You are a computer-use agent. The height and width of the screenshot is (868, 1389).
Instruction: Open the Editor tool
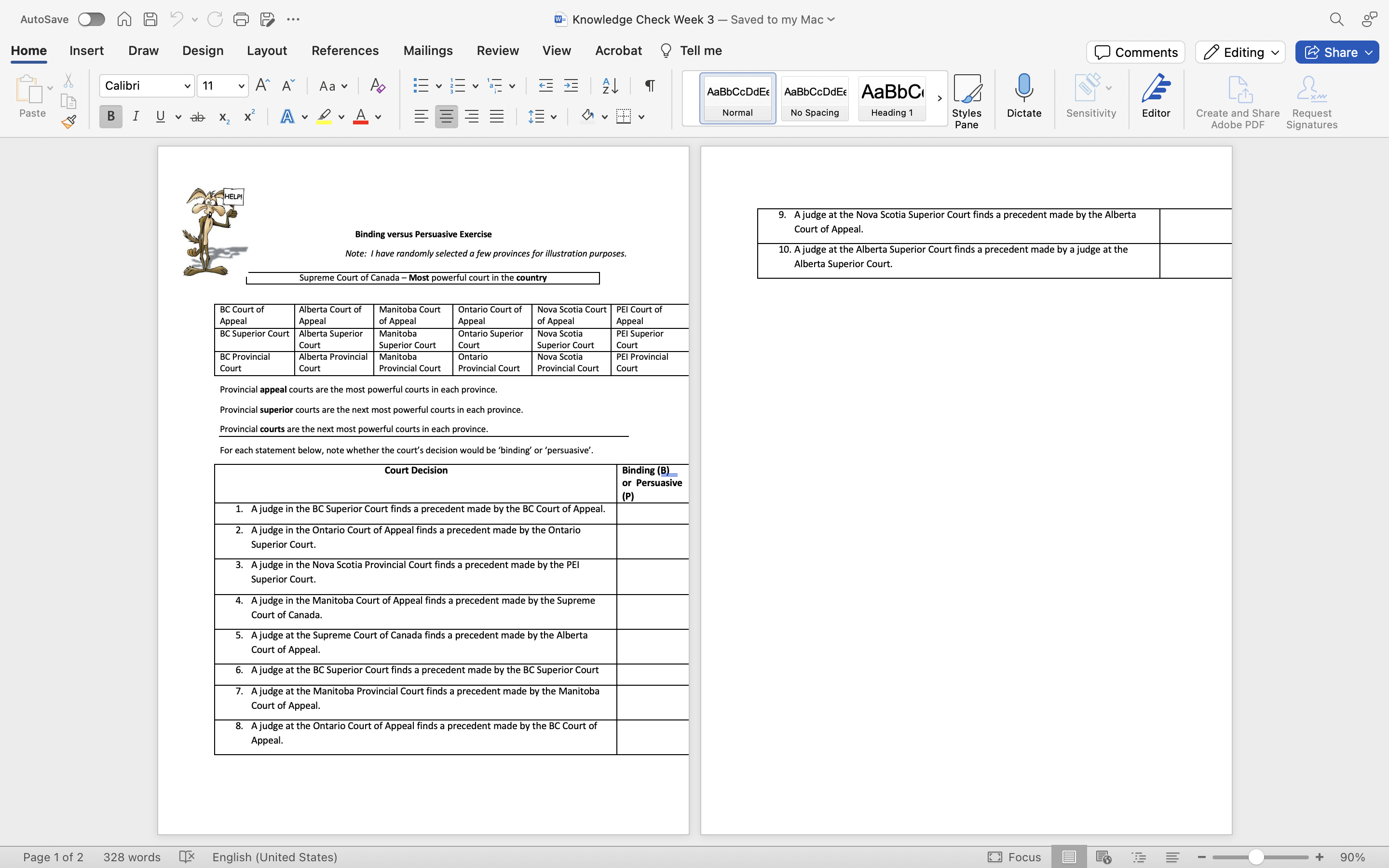click(1156, 96)
